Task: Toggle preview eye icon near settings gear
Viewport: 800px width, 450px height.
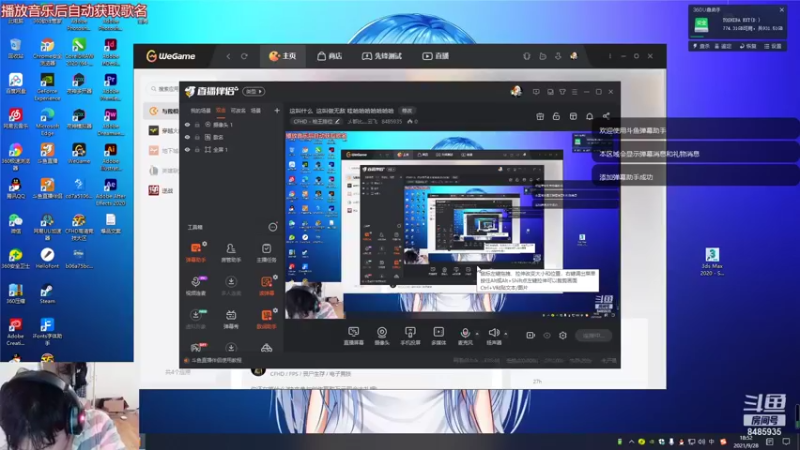Action: pyautogui.click(x=547, y=335)
